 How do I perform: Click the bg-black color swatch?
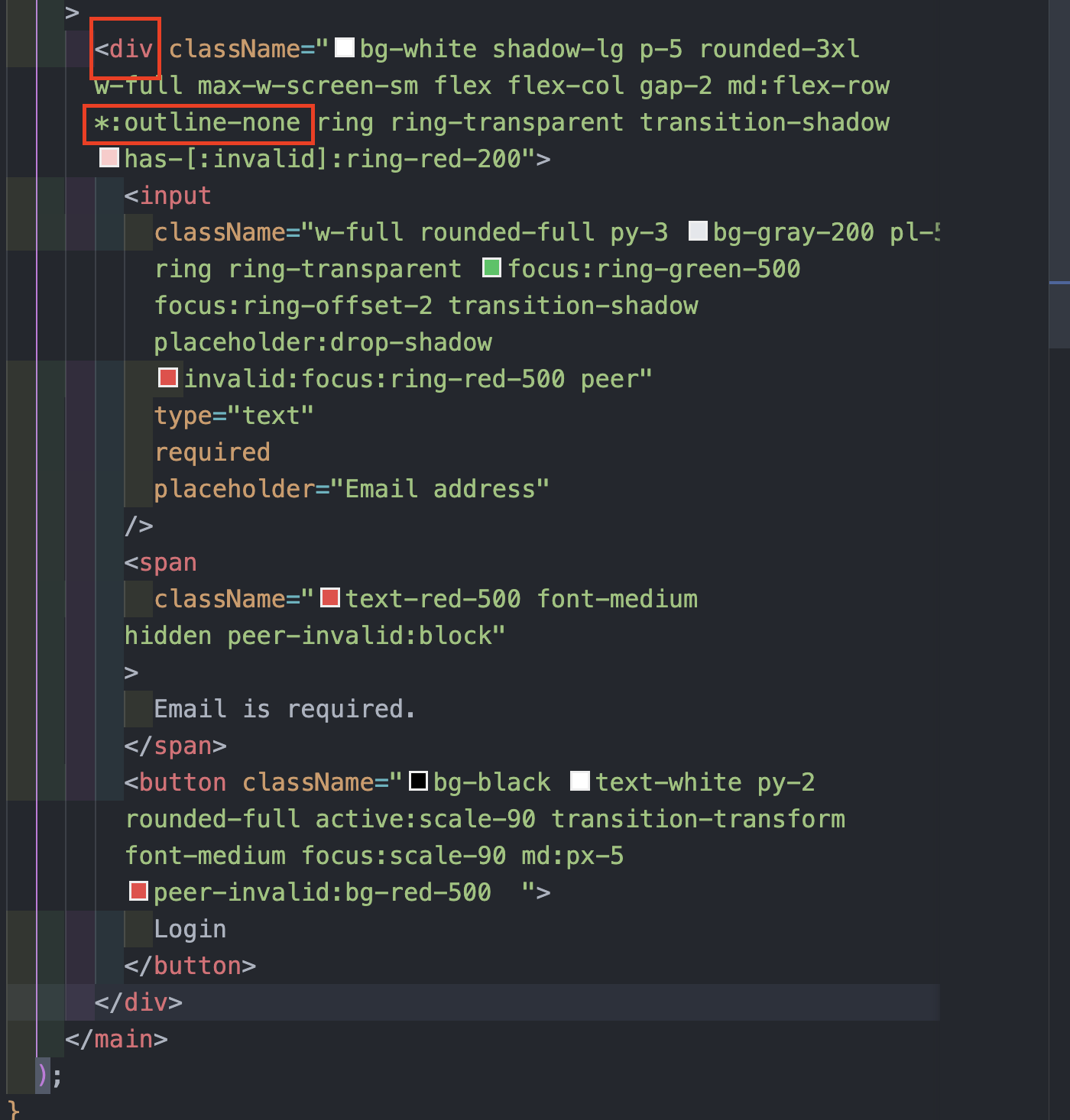[x=418, y=781]
